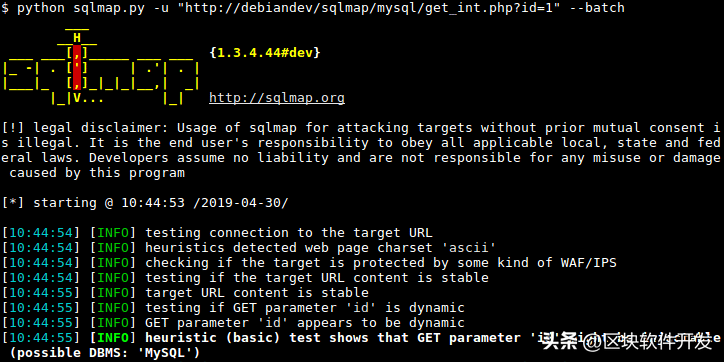Click the sqlmap ASCII art logo
The width and height of the screenshot is (724, 362).
[x=101, y=68]
